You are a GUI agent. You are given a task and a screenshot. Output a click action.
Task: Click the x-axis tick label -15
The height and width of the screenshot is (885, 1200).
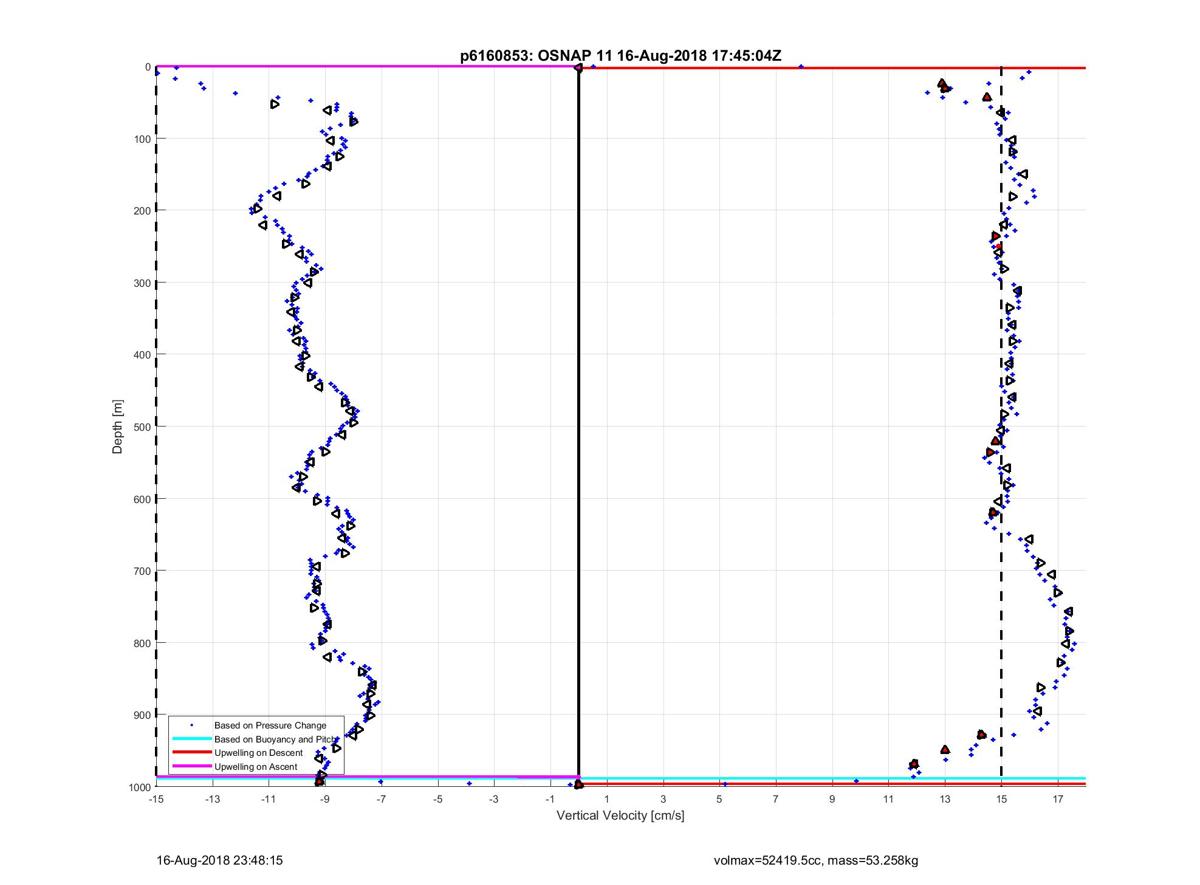156,800
